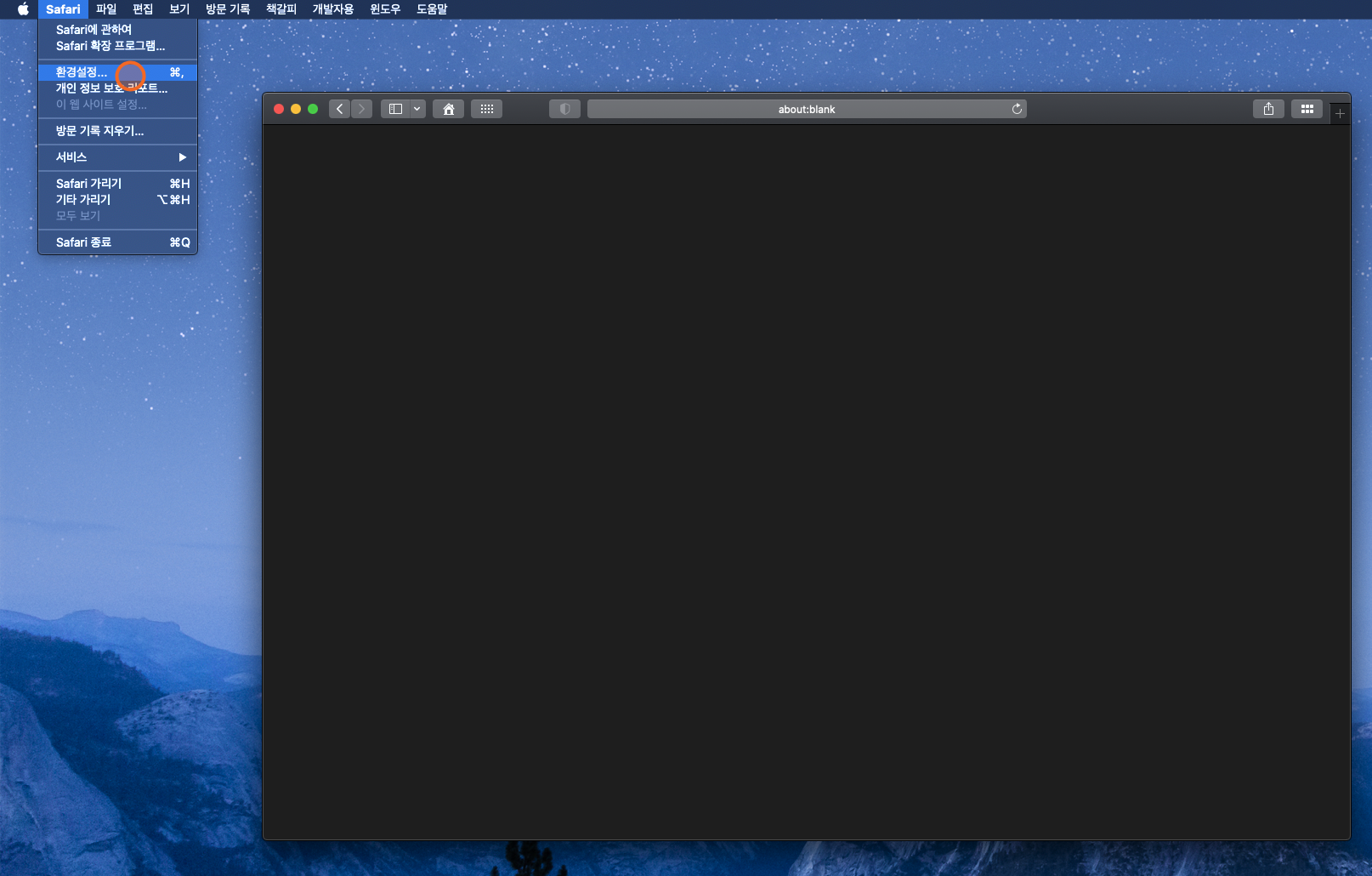Open the 책갈피 menu
Screen dimensions: 1372x876
(281, 9)
